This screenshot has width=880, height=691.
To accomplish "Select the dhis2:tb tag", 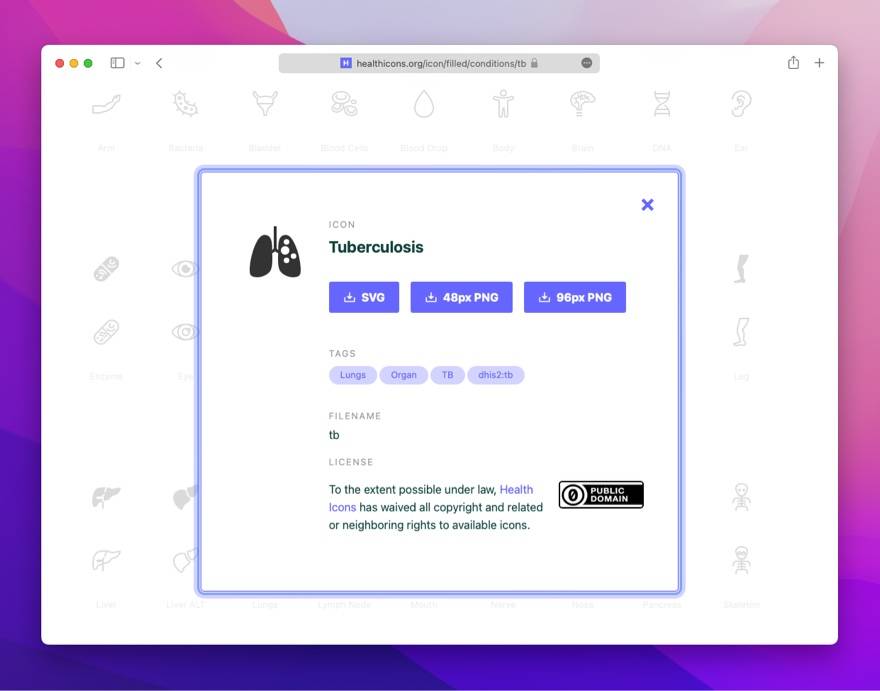I will (x=496, y=375).
